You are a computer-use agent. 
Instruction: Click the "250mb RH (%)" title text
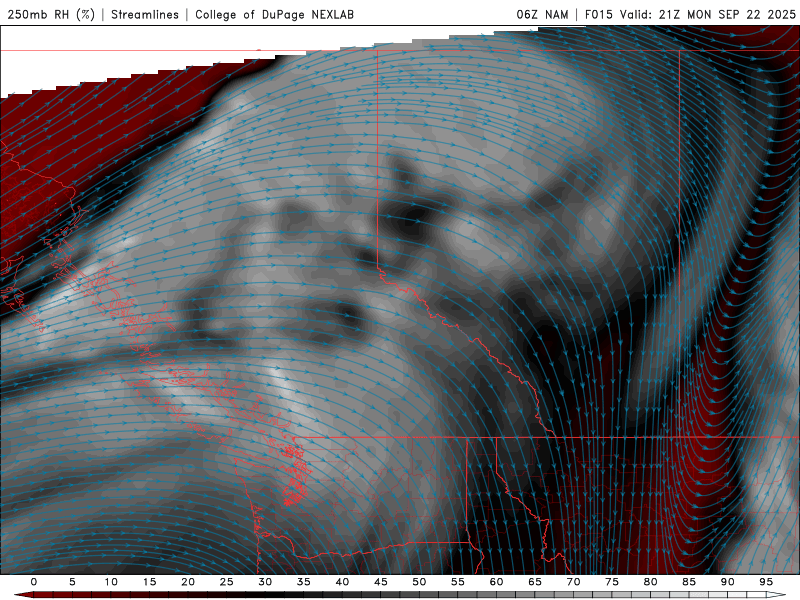51,15
